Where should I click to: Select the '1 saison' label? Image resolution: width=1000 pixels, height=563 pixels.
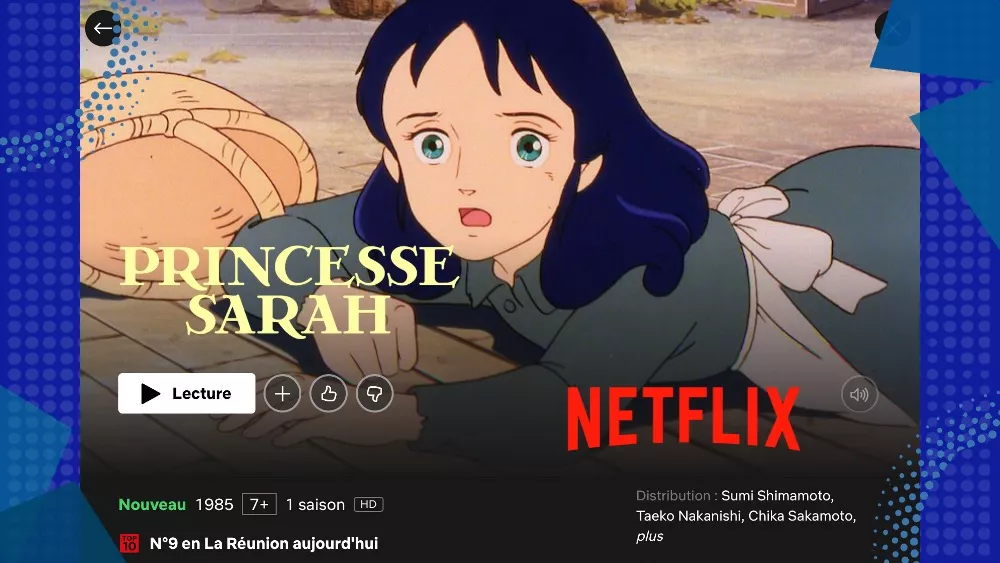(x=315, y=504)
